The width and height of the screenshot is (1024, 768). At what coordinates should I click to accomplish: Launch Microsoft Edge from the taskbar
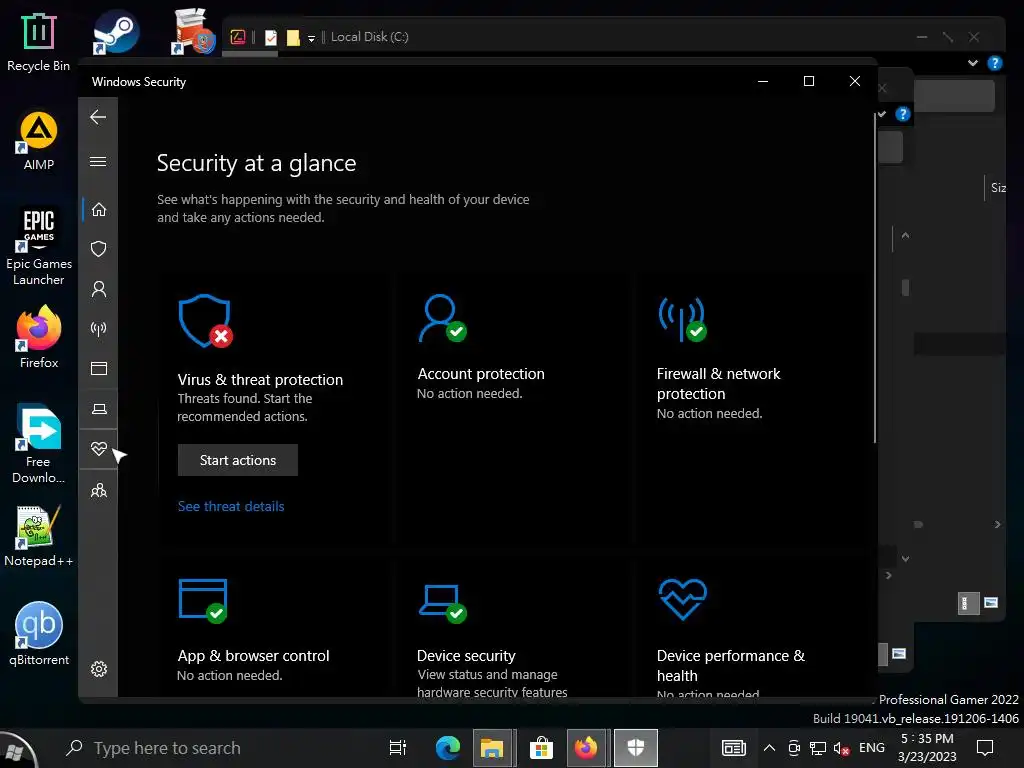point(447,748)
